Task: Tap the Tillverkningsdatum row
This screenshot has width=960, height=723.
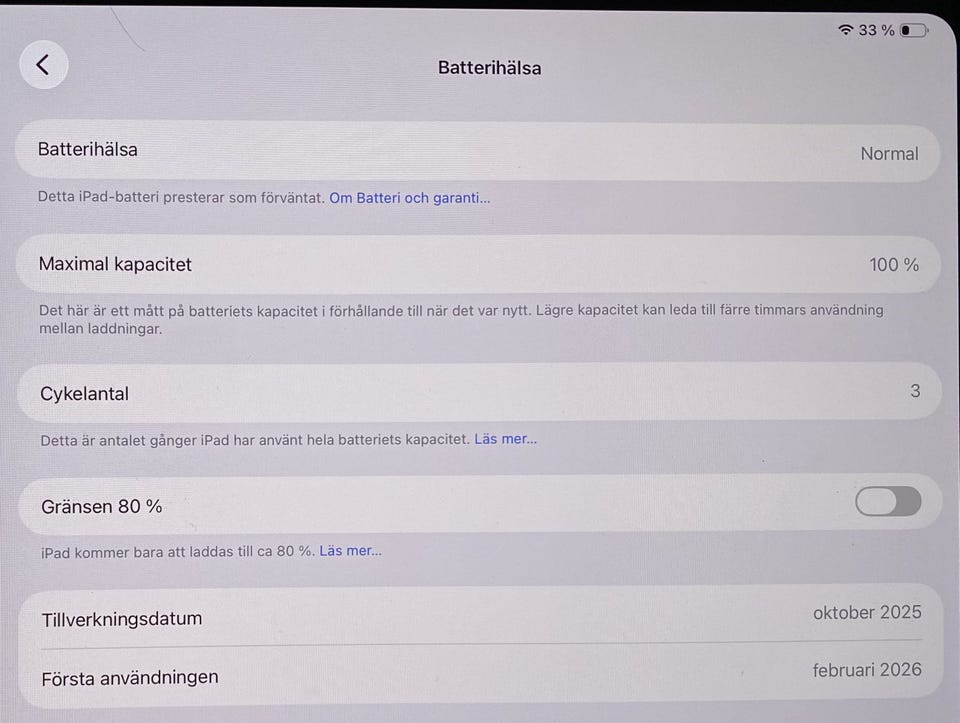Action: (480, 616)
